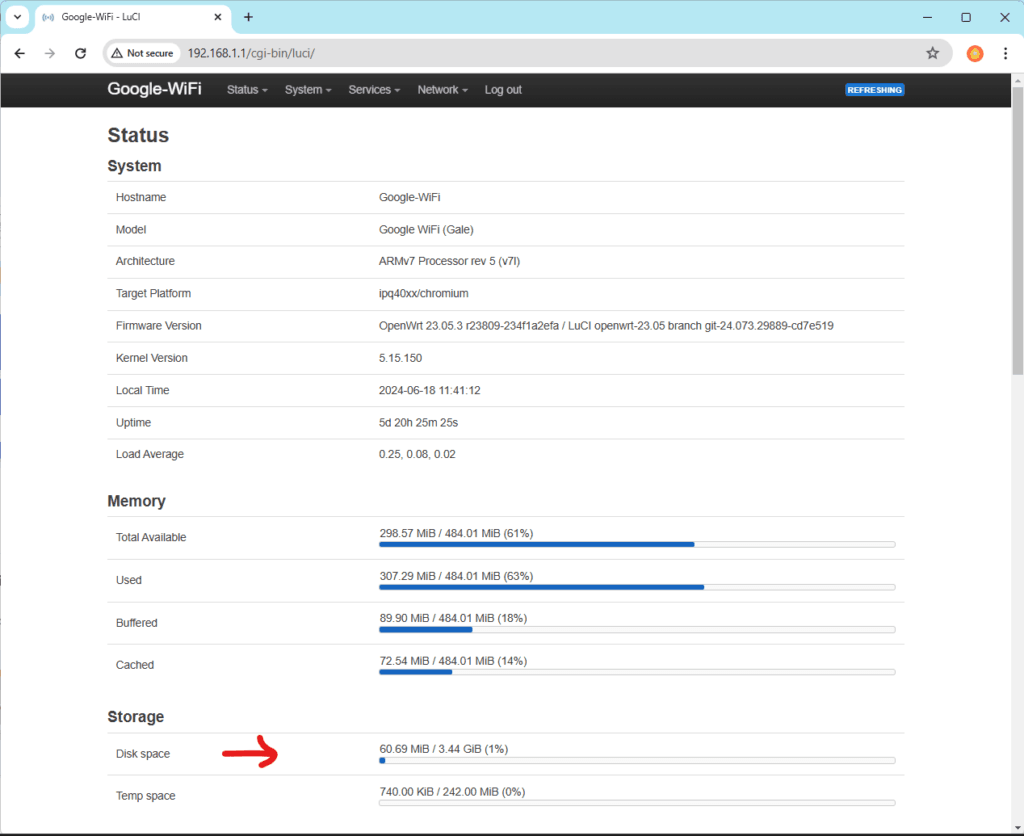Click the Kernel Version label
The width and height of the screenshot is (1024, 836).
click(152, 358)
